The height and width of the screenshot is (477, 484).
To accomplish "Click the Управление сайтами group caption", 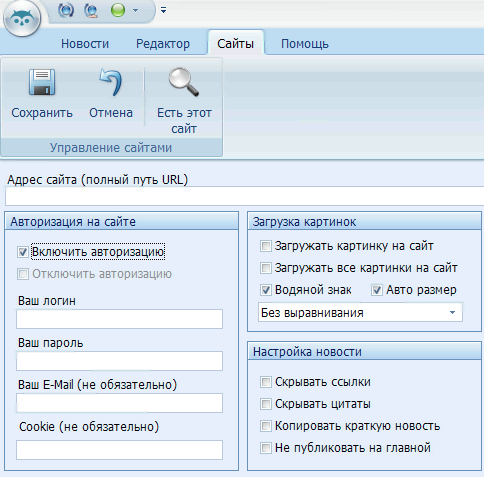I will click(111, 148).
